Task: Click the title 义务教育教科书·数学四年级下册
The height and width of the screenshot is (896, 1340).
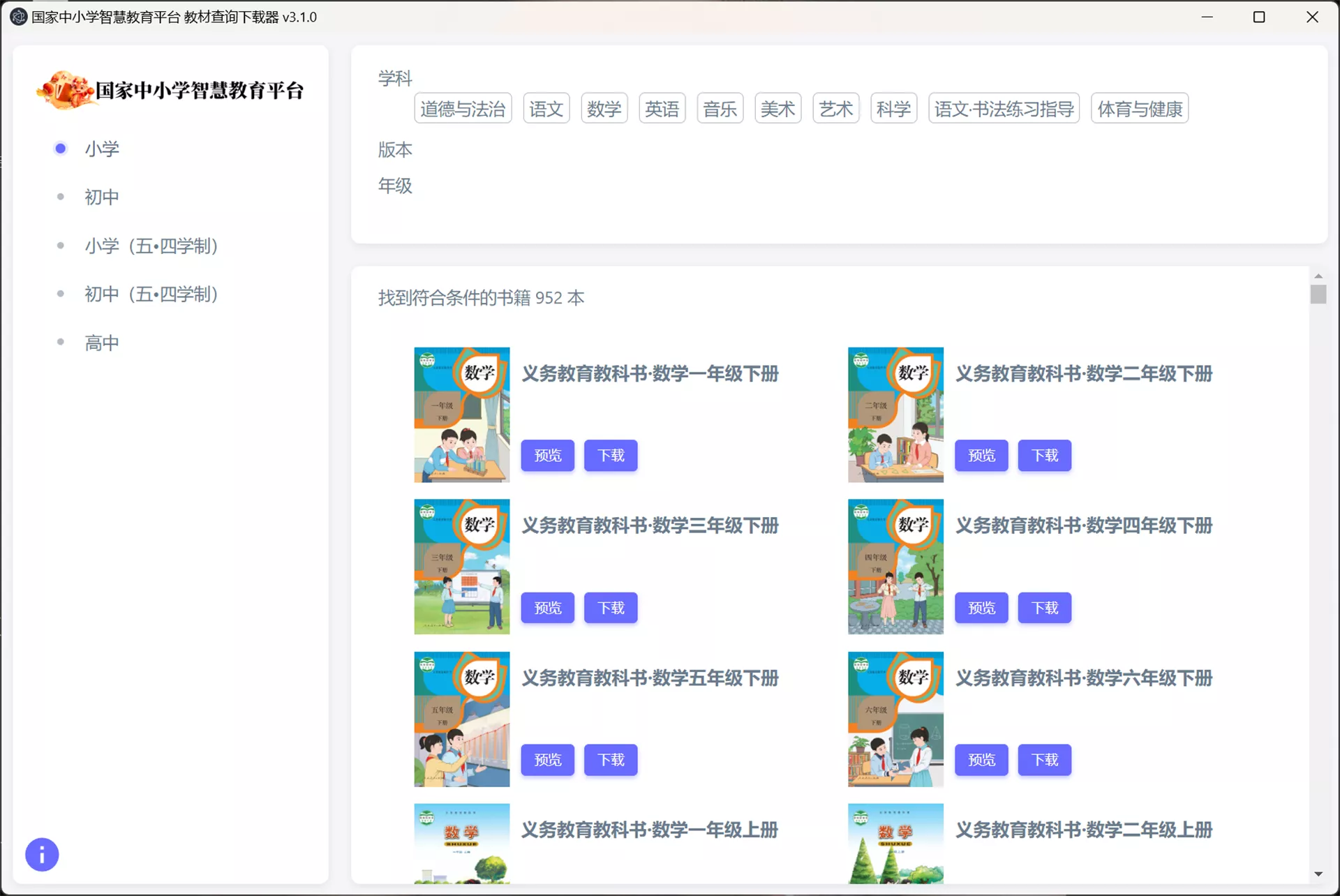Action: coord(1084,525)
